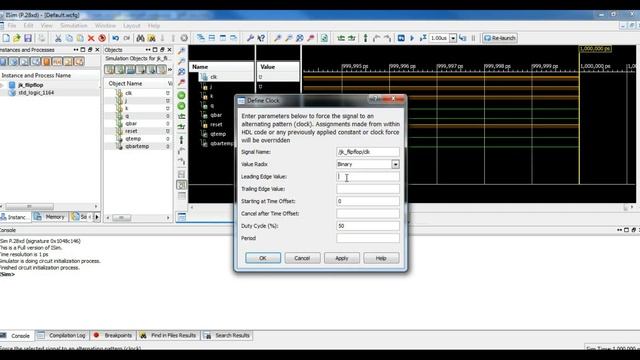Switch to the Compilation Log tab

click(62, 336)
